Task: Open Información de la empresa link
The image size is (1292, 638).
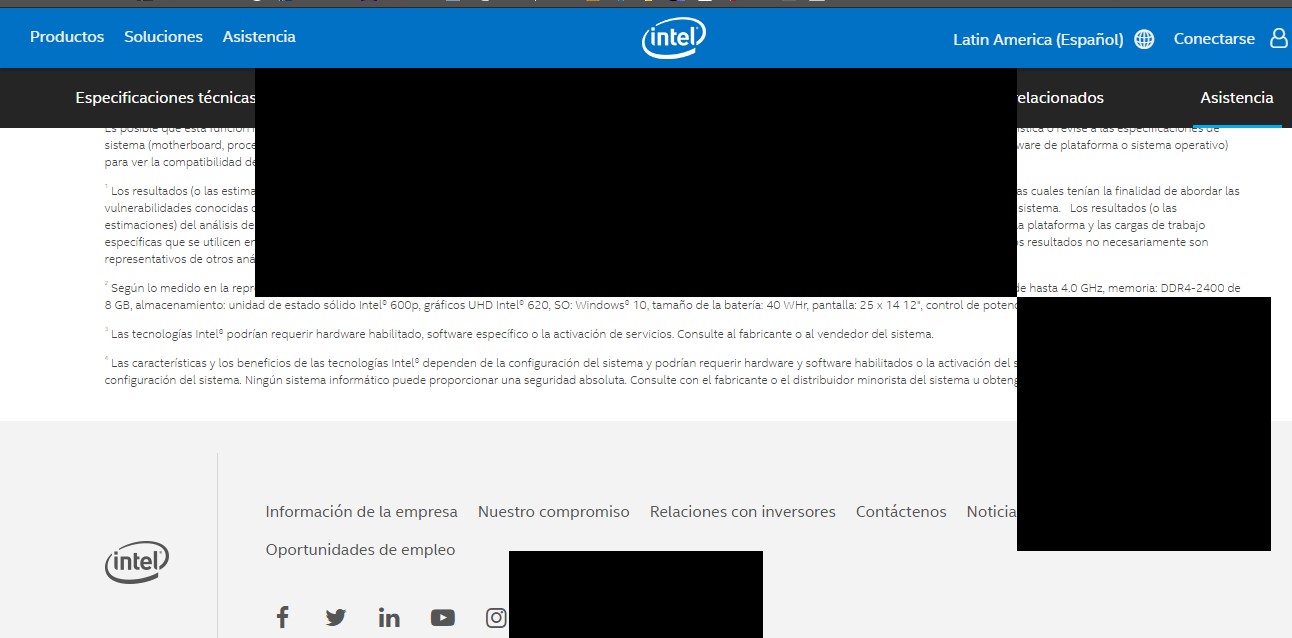Action: (361, 512)
